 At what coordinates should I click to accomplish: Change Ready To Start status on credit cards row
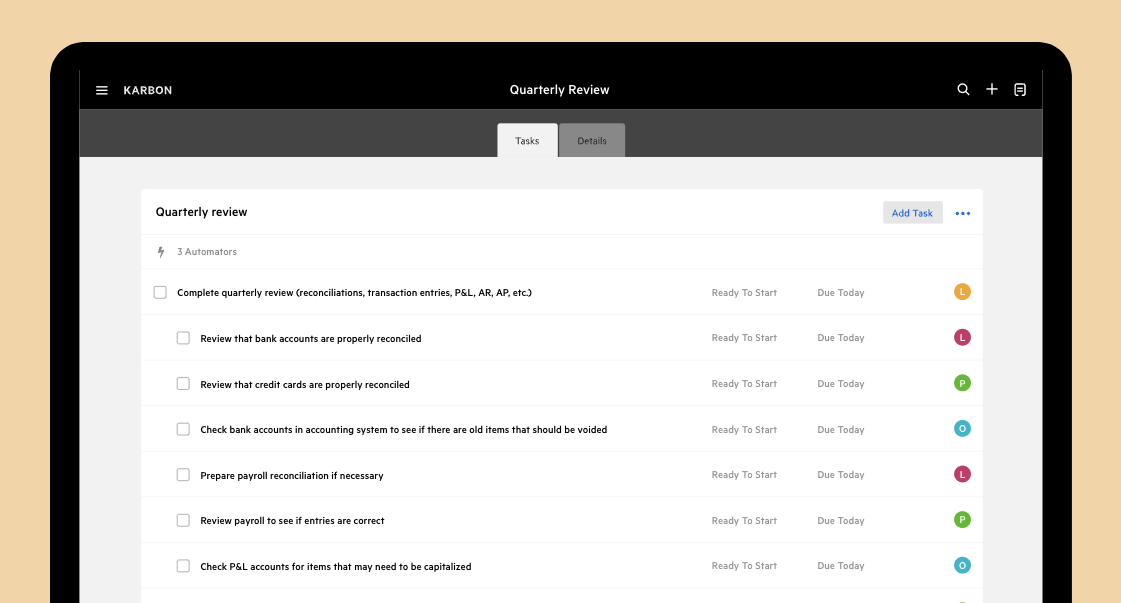(744, 383)
